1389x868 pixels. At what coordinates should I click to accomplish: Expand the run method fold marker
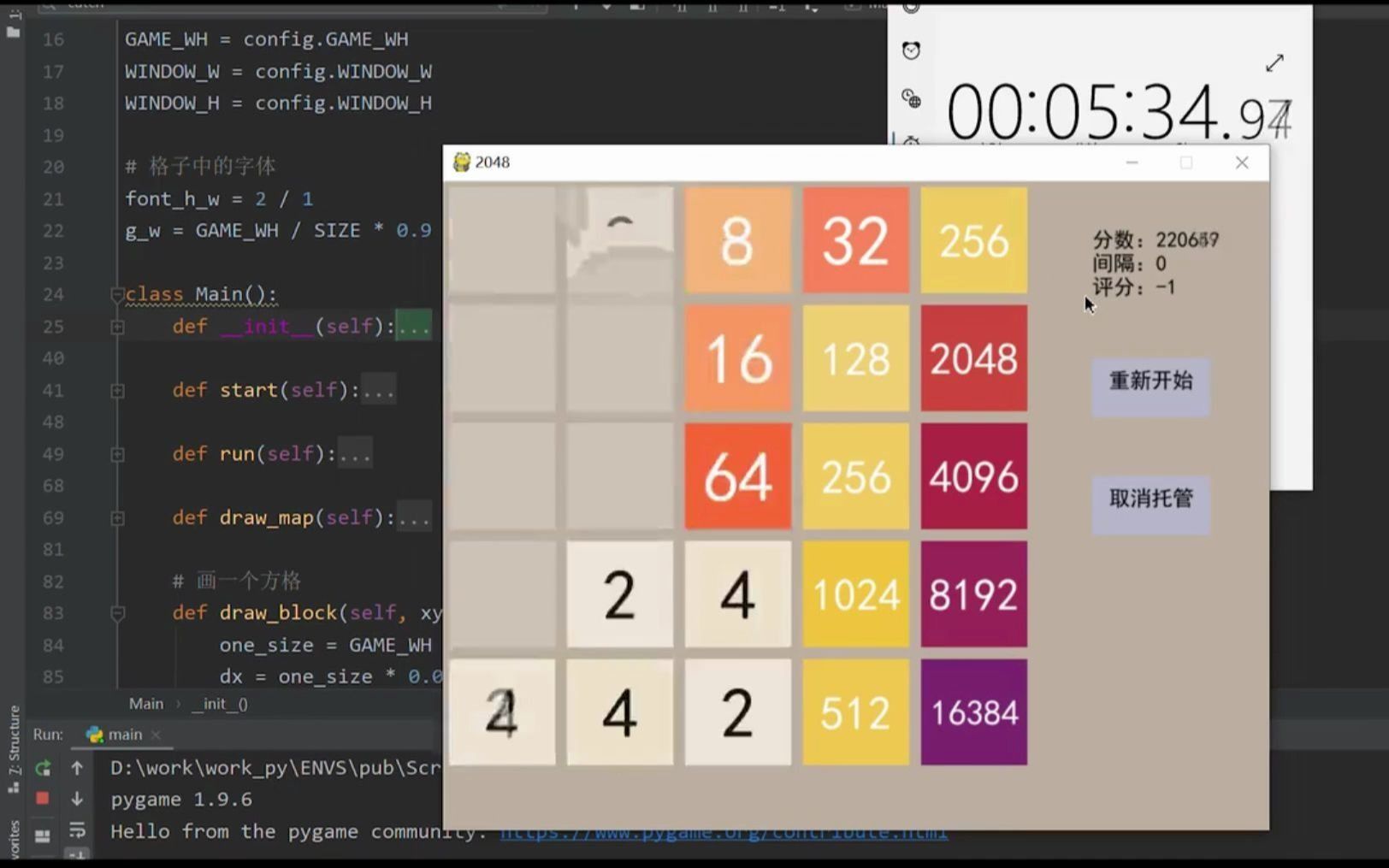point(117,454)
